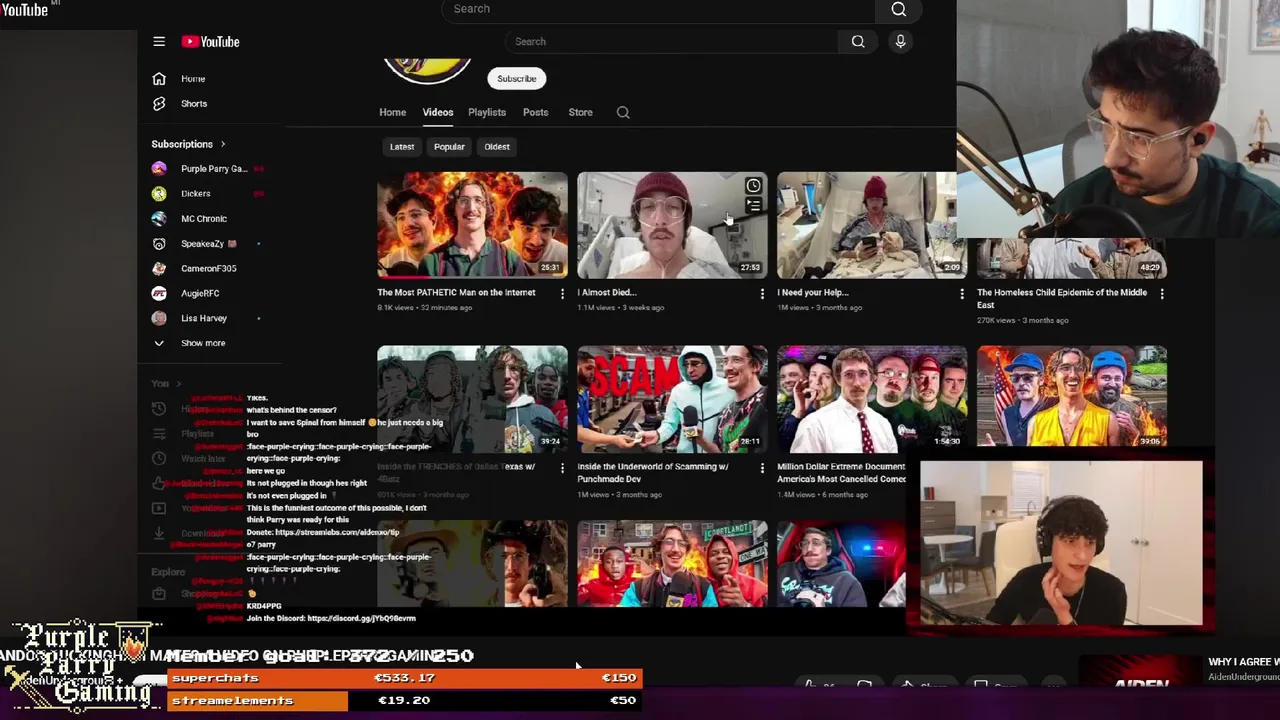Image resolution: width=1280 pixels, height=720 pixels.
Task: Click the search magnifier in the outer top bar
Action: click(x=898, y=9)
